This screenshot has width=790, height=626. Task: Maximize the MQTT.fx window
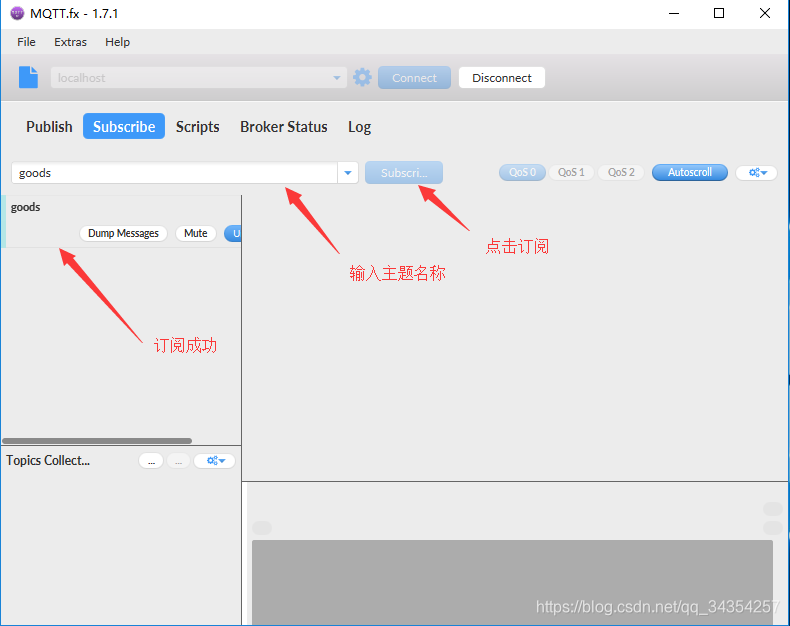[x=719, y=13]
